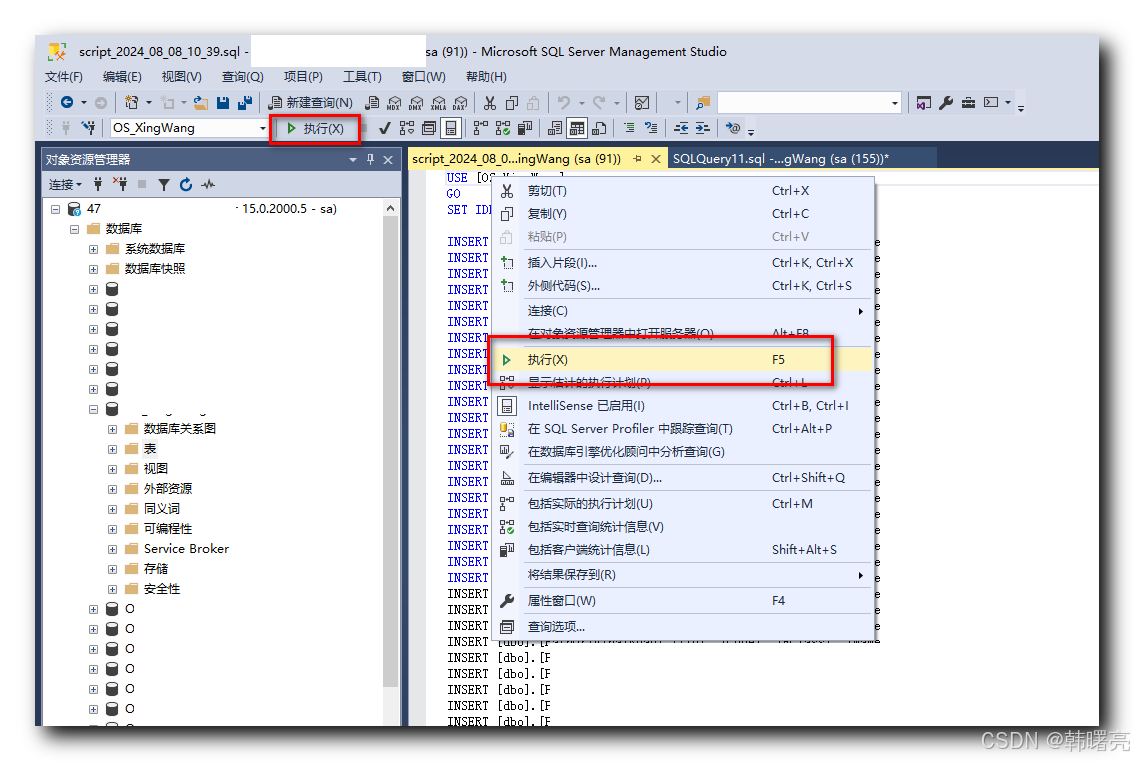
Task: Open the 文件(F) menu
Action: (64, 77)
